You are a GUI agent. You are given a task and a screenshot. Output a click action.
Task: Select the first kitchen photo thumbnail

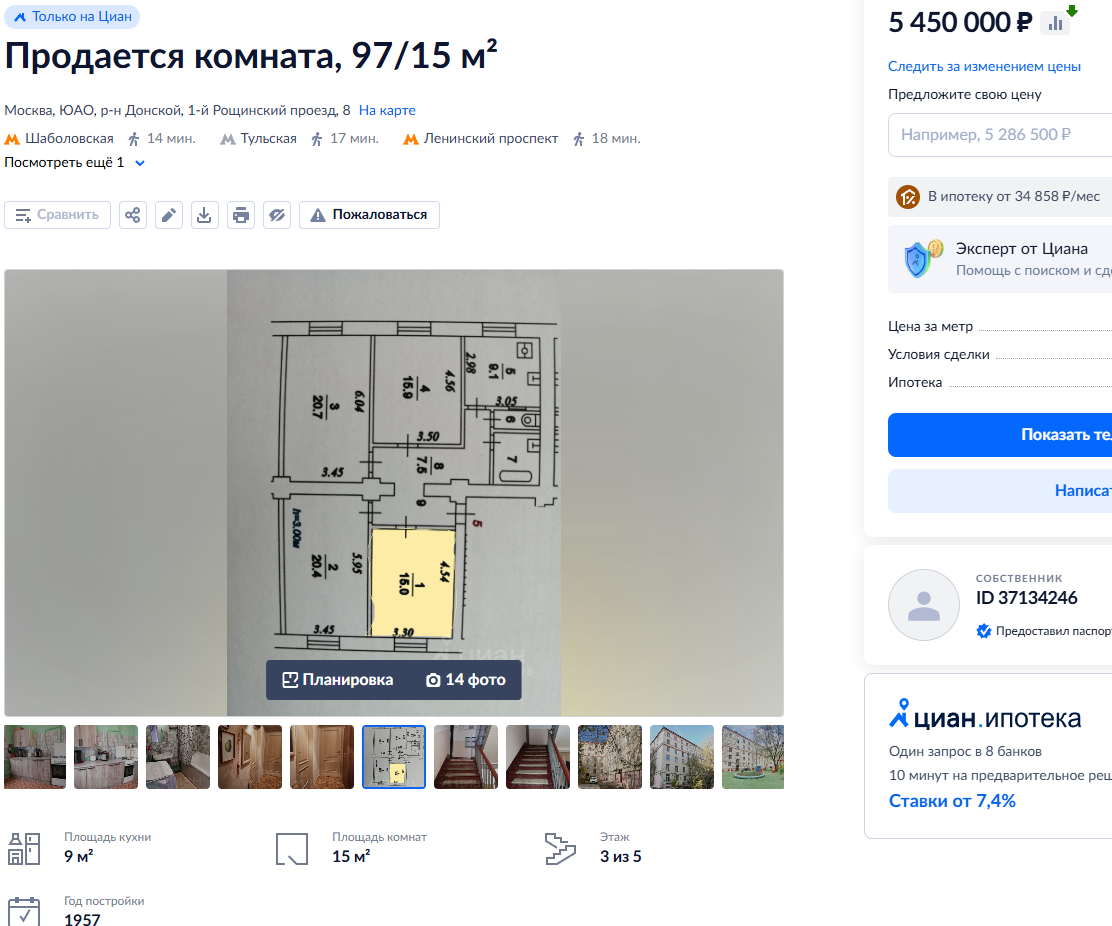35,757
